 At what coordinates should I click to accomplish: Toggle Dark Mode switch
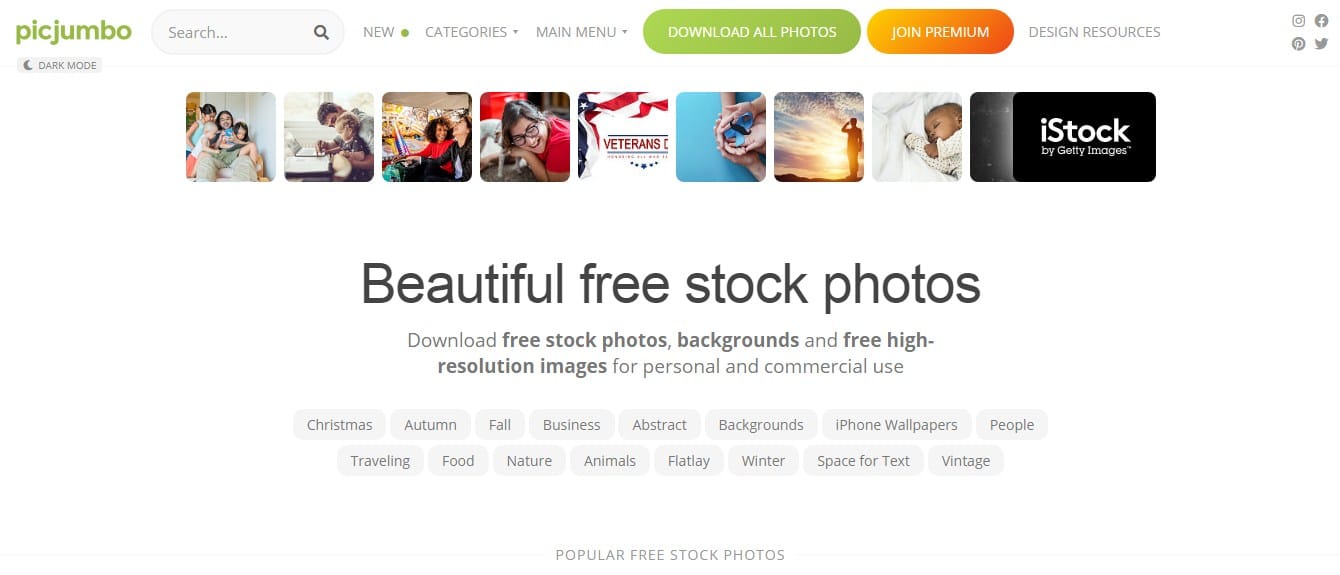point(59,65)
